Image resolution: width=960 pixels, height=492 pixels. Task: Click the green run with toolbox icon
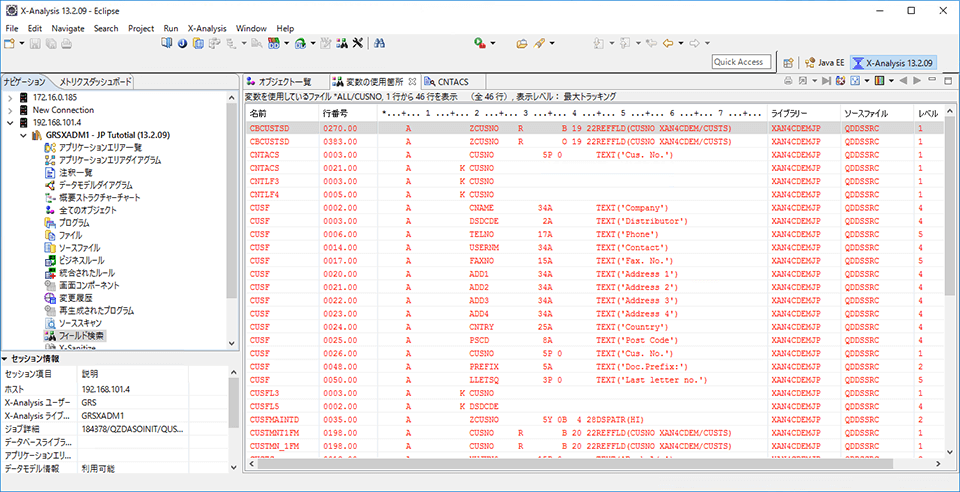click(480, 43)
